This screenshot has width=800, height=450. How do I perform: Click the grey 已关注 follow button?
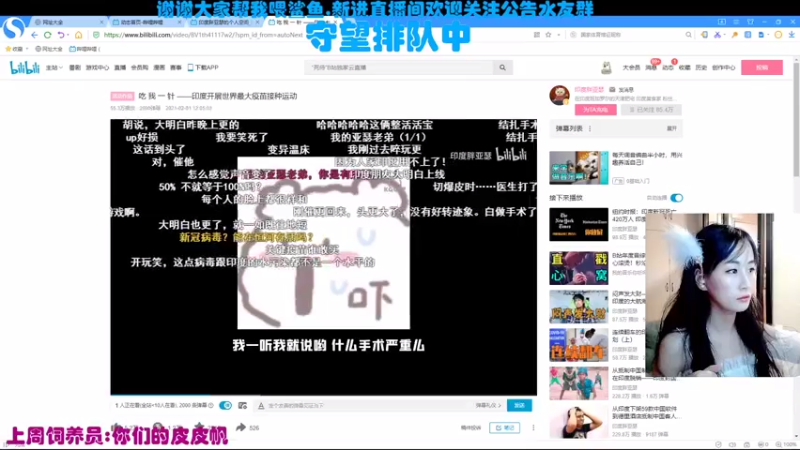[x=651, y=110]
